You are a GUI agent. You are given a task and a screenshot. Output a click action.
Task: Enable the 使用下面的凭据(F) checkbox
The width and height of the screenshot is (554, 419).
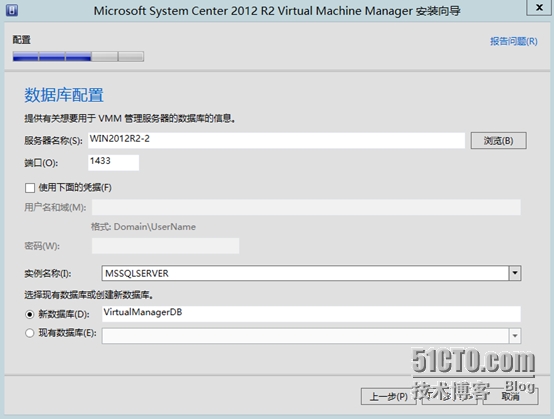pyautogui.click(x=30, y=188)
